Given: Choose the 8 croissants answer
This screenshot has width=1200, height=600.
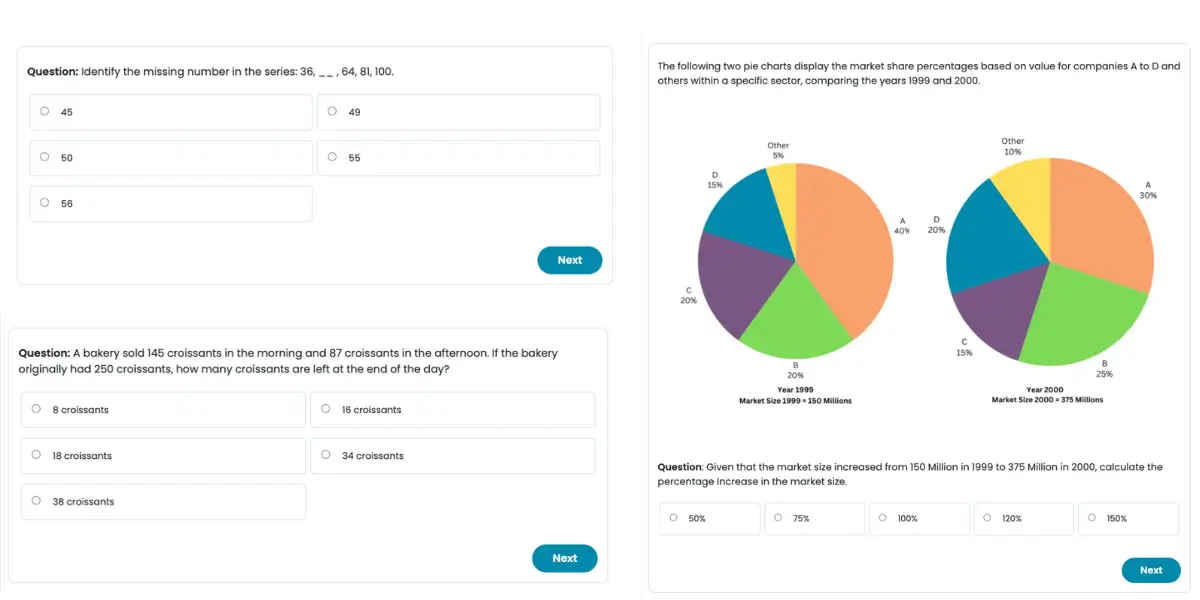Looking at the screenshot, I should (37, 409).
